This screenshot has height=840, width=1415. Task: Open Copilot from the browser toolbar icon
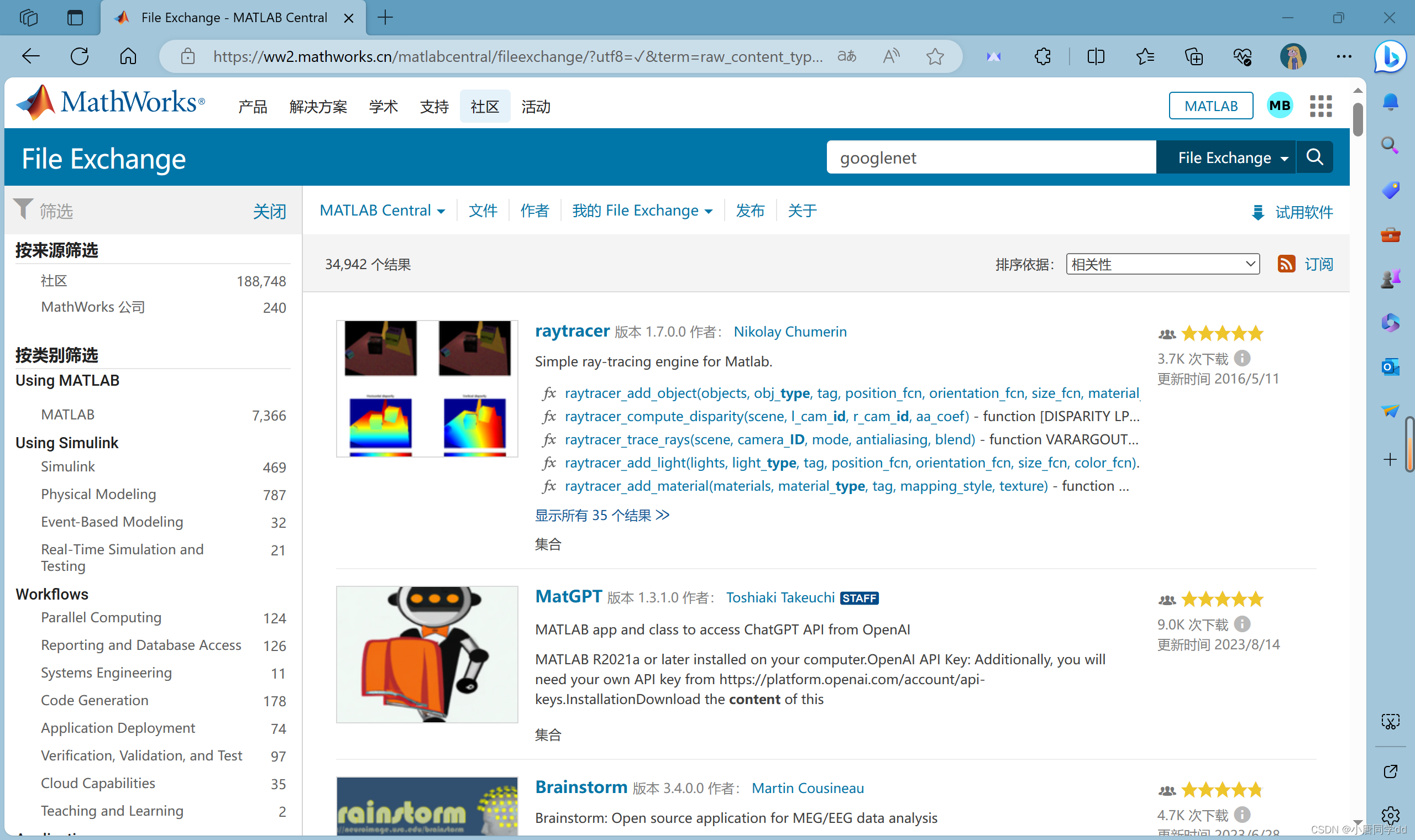pyautogui.click(x=1390, y=56)
